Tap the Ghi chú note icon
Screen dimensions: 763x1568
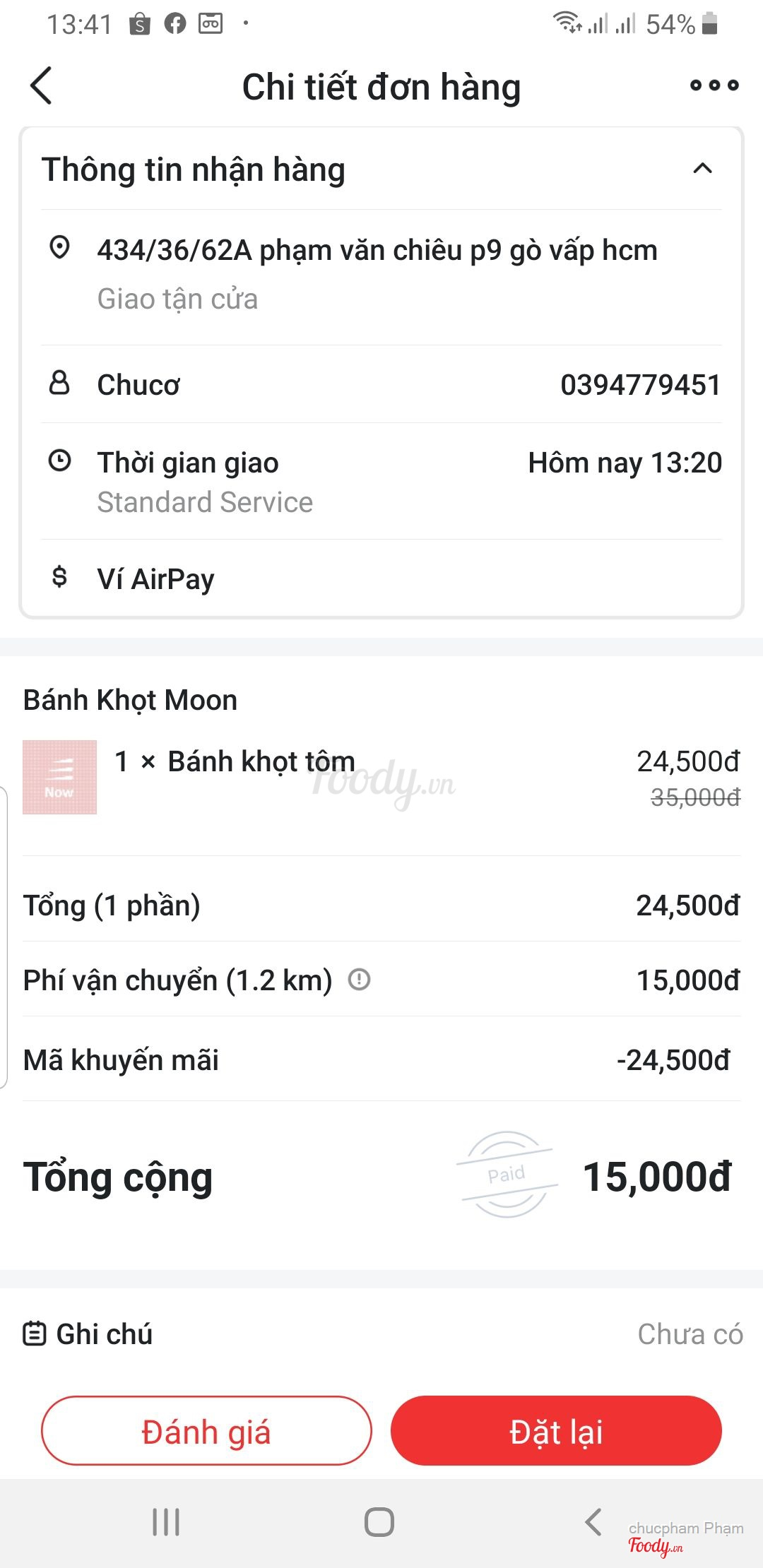34,1334
